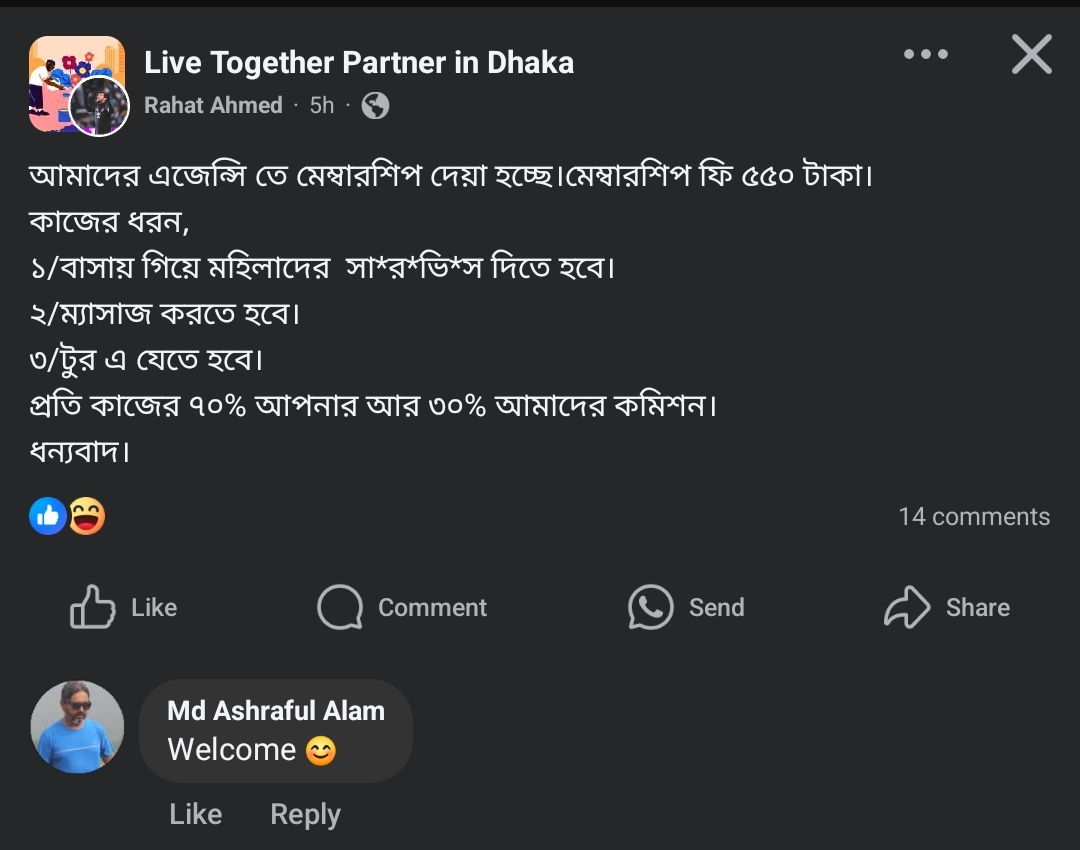Reply to the Welcome comment
The image size is (1080, 850).
(305, 814)
